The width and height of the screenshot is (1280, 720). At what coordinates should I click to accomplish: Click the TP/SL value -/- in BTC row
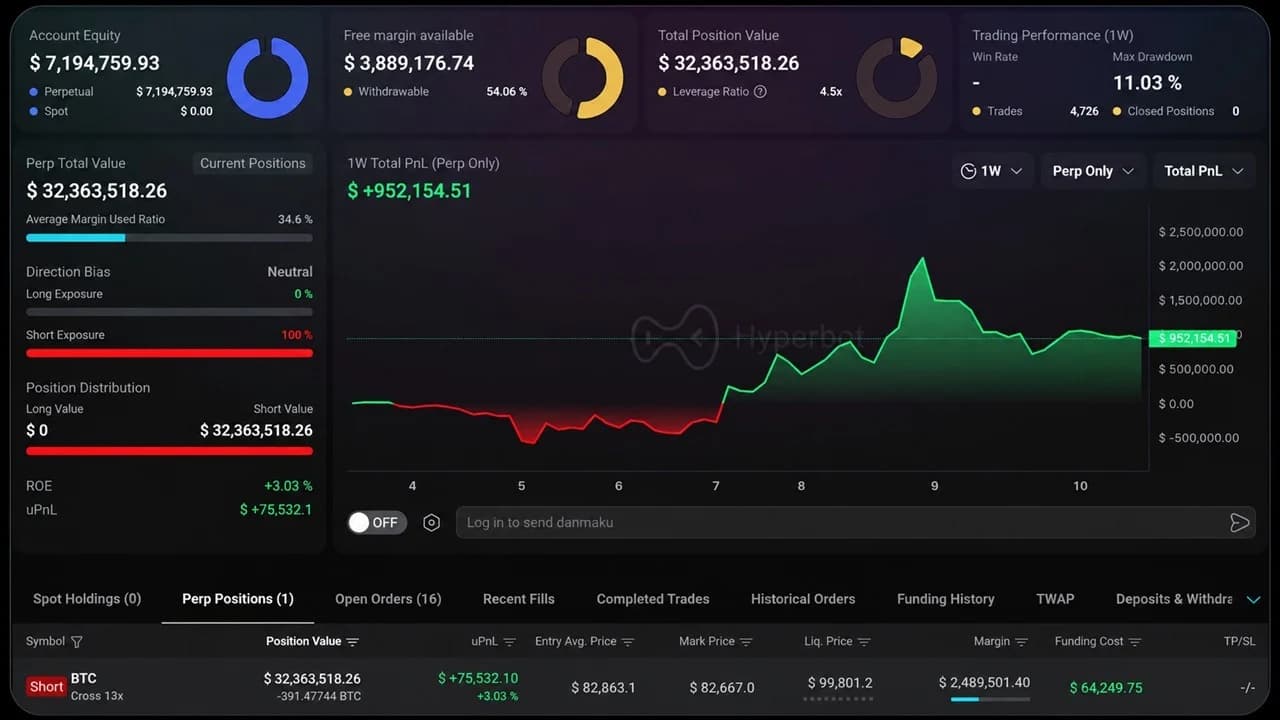click(1247, 688)
